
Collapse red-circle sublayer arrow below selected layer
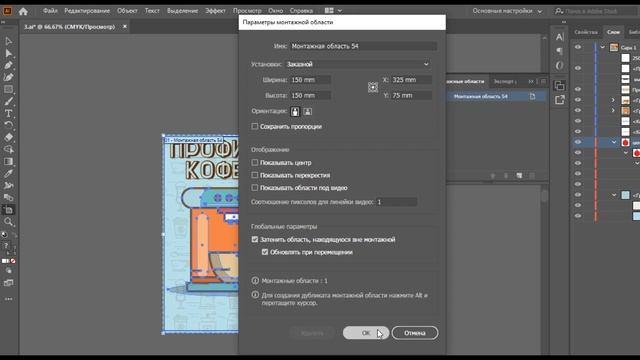coord(627,153)
